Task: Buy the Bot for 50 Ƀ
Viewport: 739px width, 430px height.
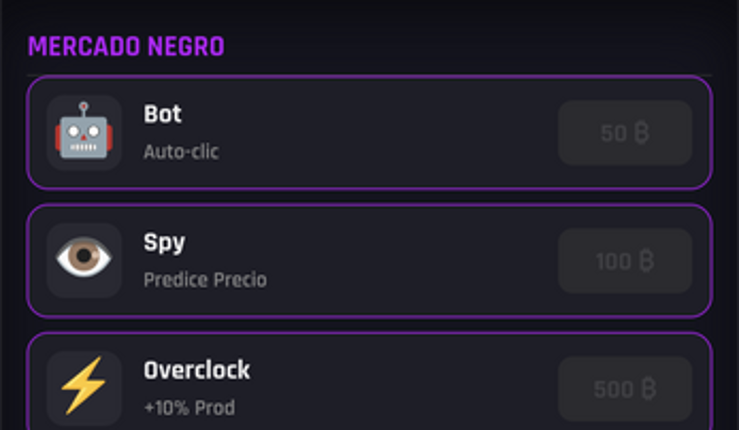Action: pyautogui.click(x=625, y=133)
